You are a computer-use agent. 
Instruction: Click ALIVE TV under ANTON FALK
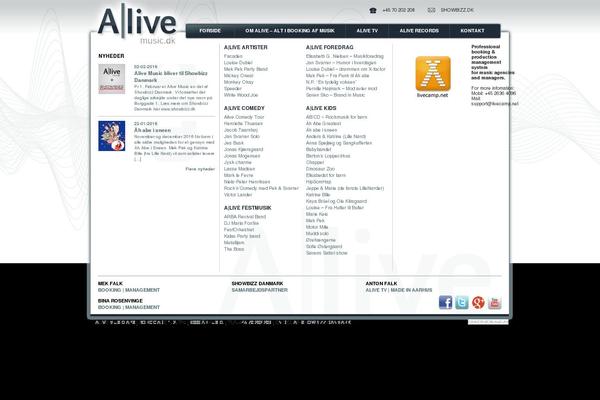376,290
